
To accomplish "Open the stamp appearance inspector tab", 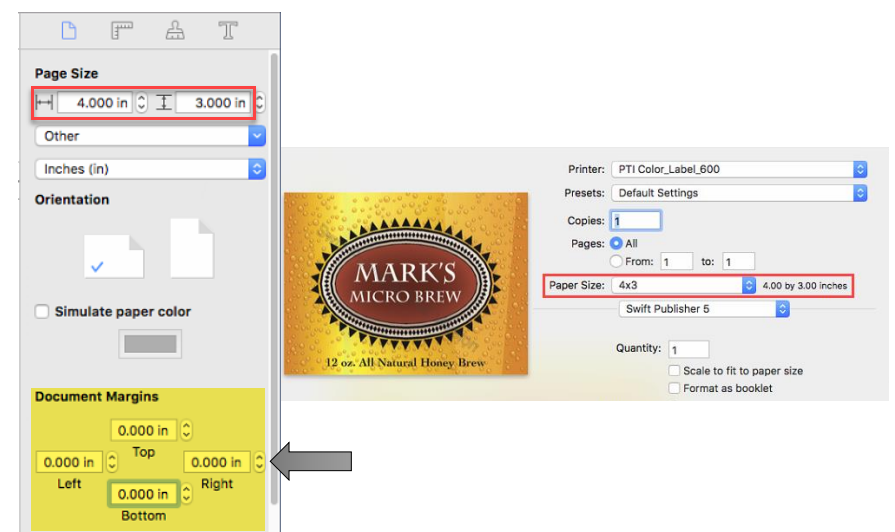I will [175, 31].
